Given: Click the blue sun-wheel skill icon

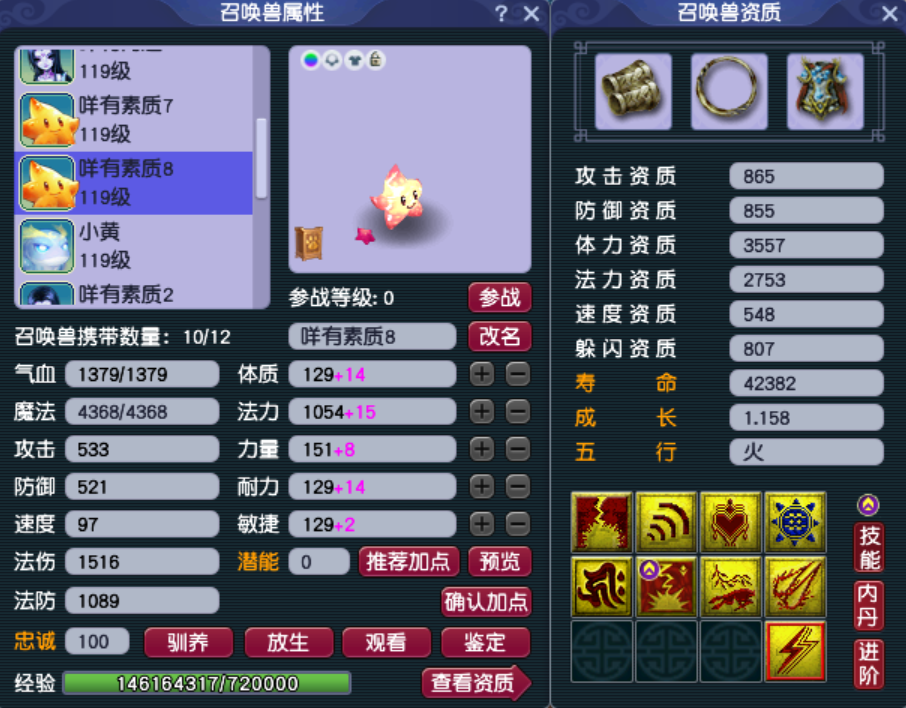Looking at the screenshot, I should coord(795,522).
